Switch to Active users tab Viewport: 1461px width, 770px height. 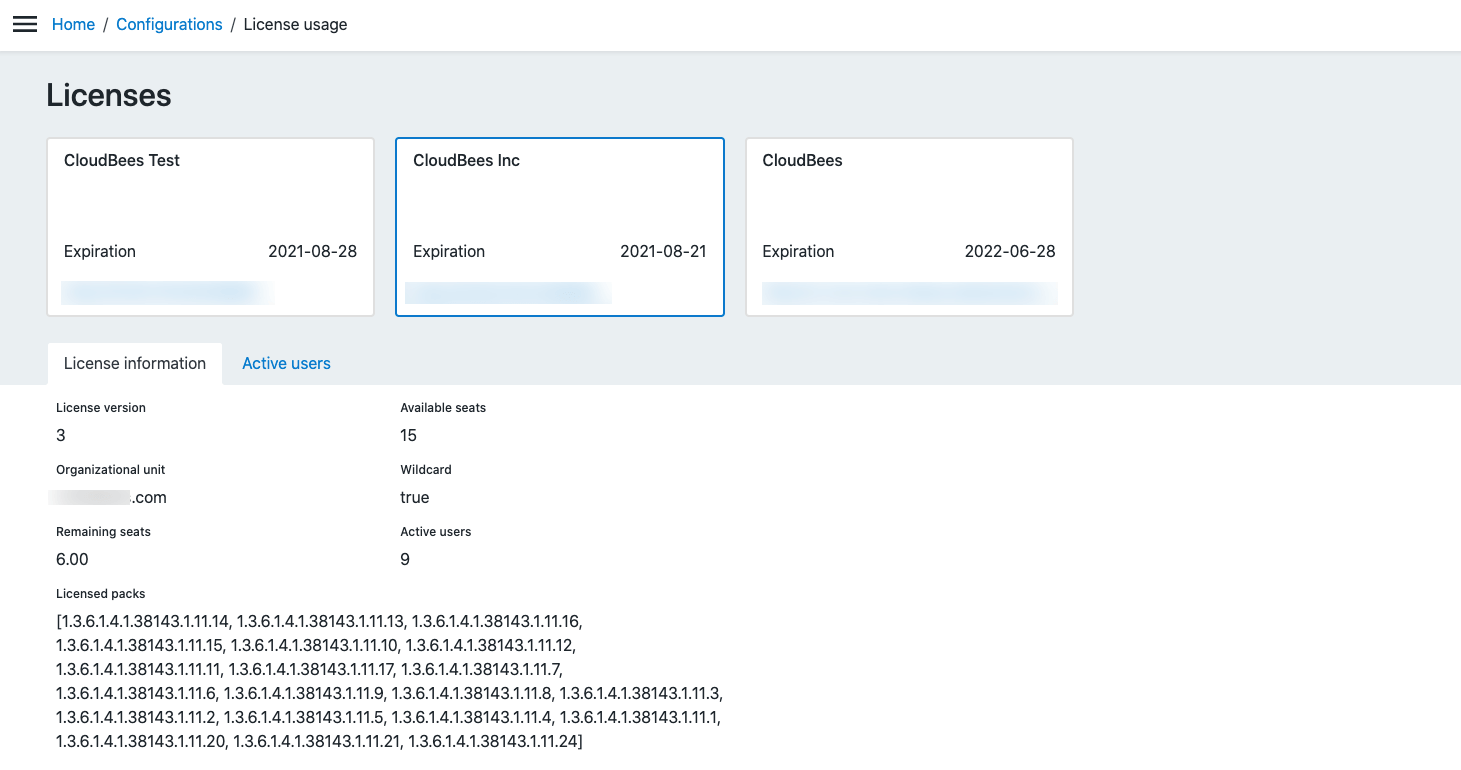[286, 363]
